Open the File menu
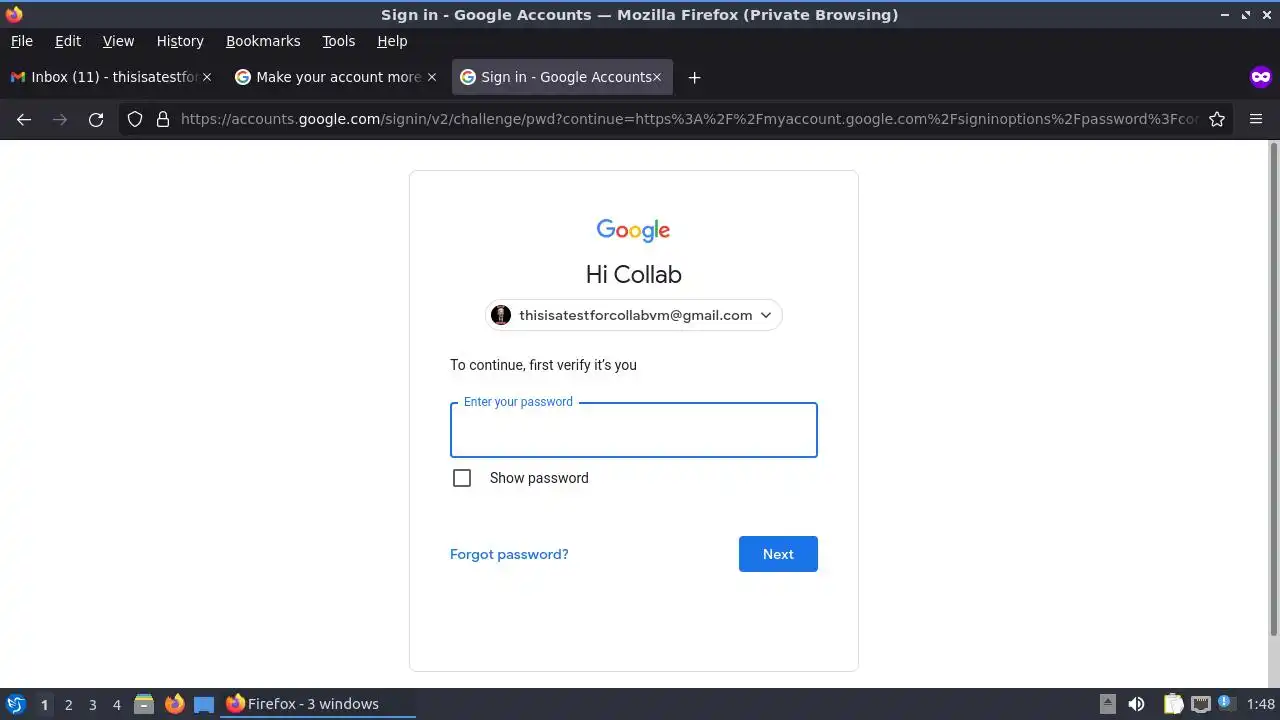 (22, 41)
